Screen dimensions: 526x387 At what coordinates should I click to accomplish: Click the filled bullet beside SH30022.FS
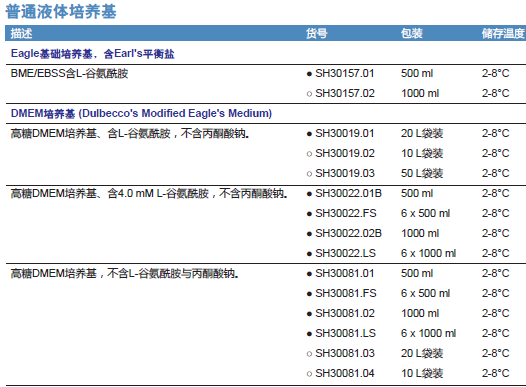[x=309, y=214]
